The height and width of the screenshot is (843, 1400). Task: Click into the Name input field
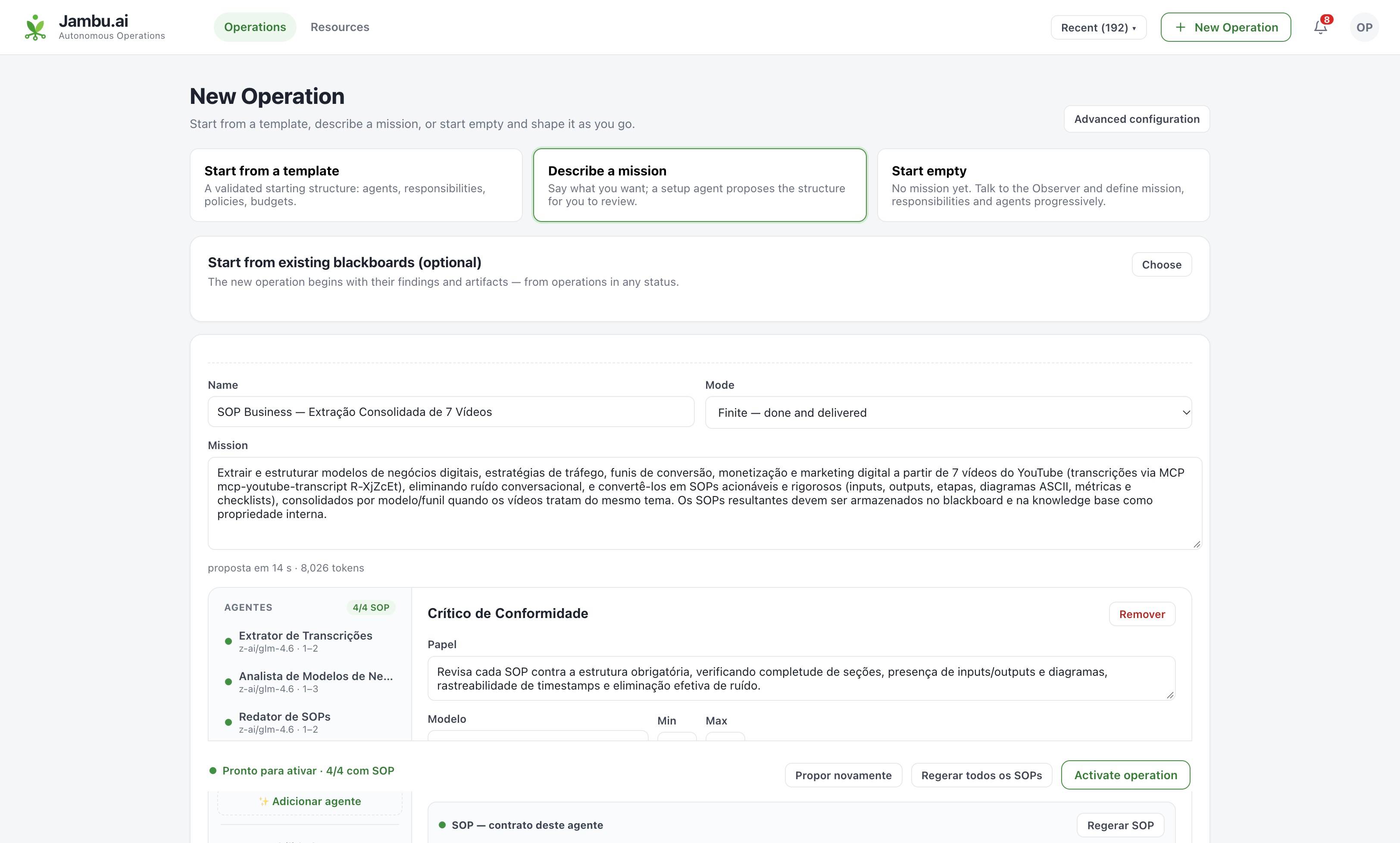coord(451,412)
